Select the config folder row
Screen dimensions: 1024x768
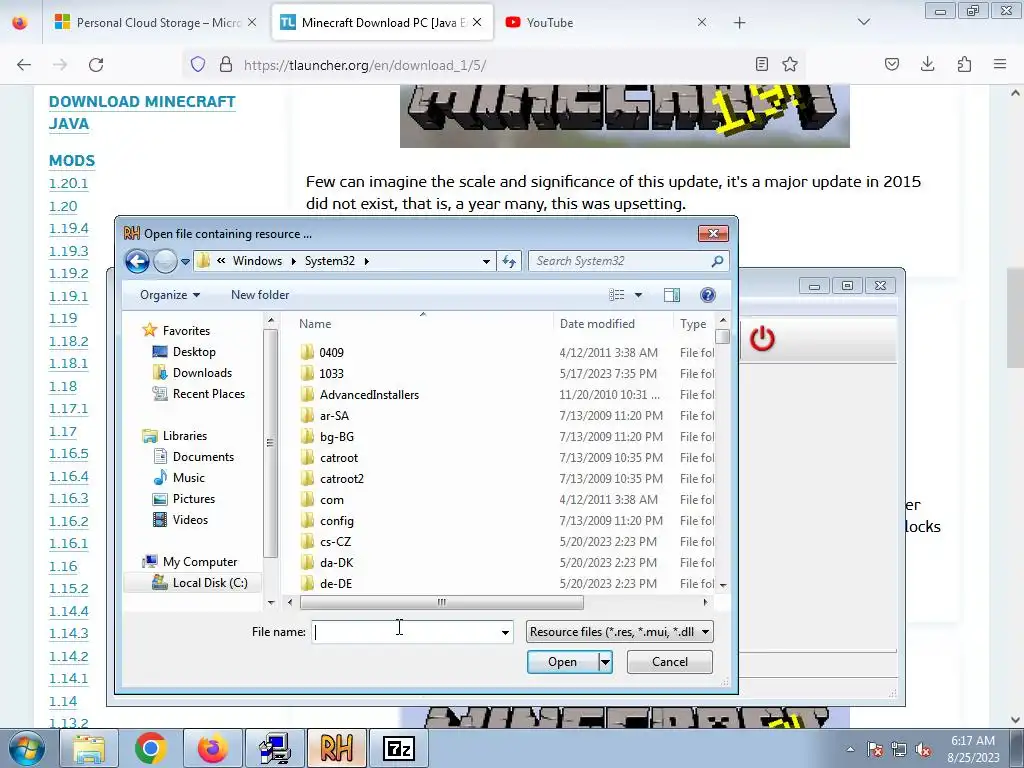pyautogui.click(x=337, y=520)
